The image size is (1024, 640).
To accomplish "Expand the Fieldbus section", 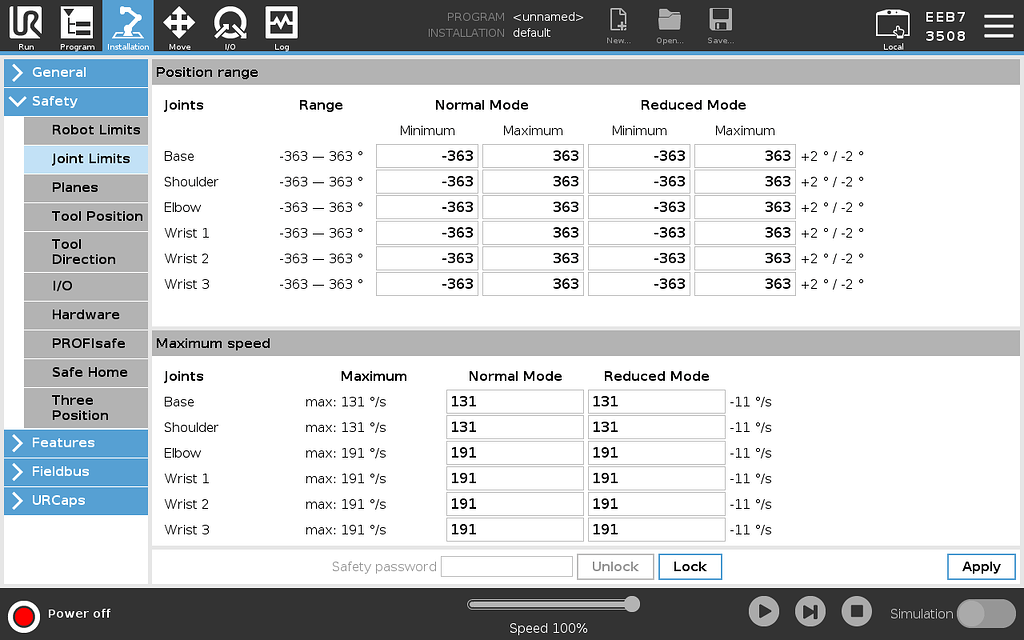I will click(x=75, y=472).
